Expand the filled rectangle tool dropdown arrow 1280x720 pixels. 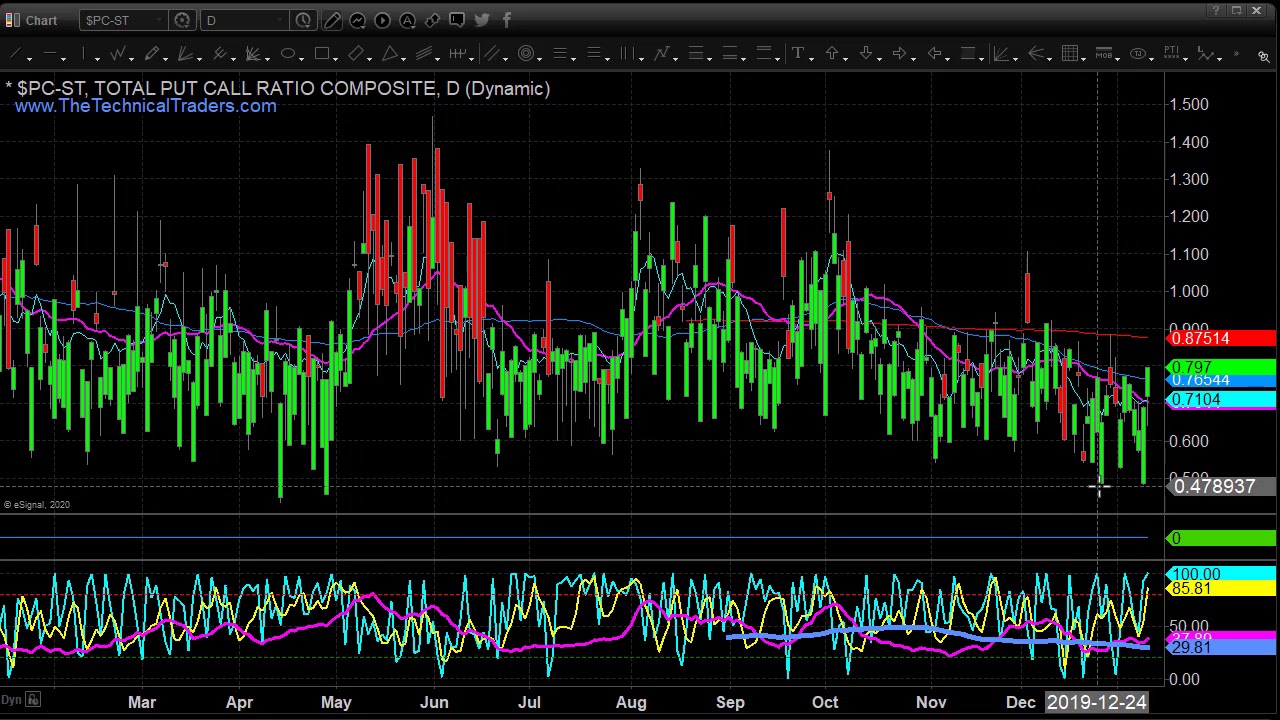pyautogui.click(x=982, y=59)
